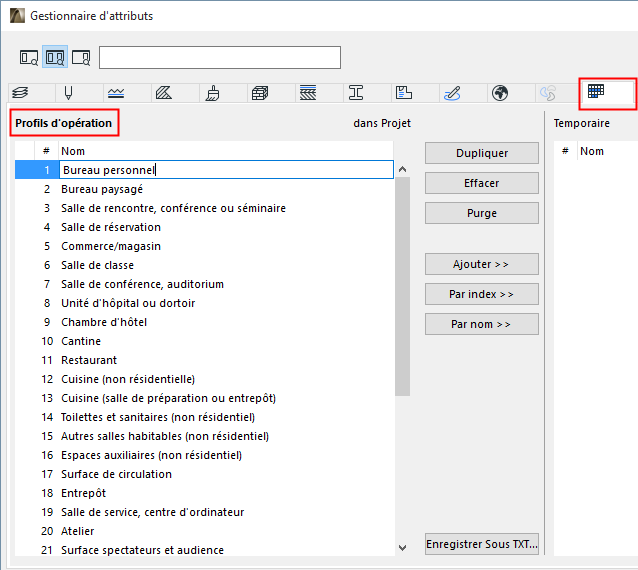Open the Cities globe tab
The image size is (638, 570).
(x=511, y=93)
